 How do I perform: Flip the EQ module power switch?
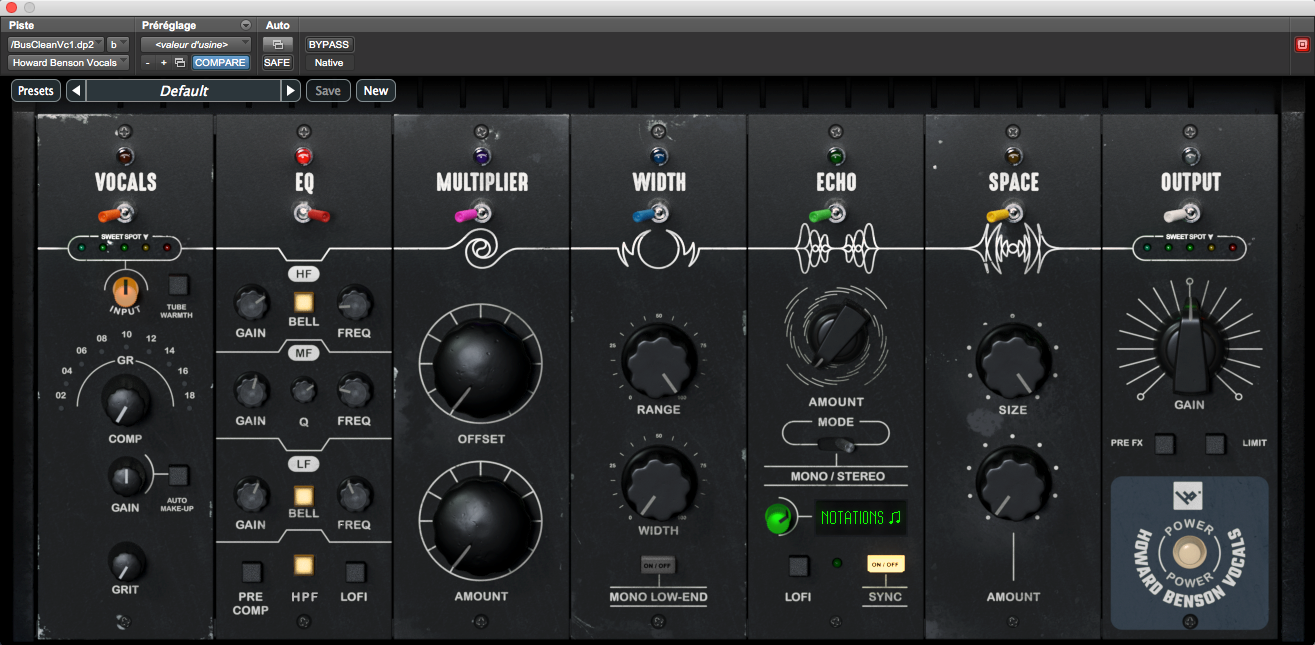(303, 213)
